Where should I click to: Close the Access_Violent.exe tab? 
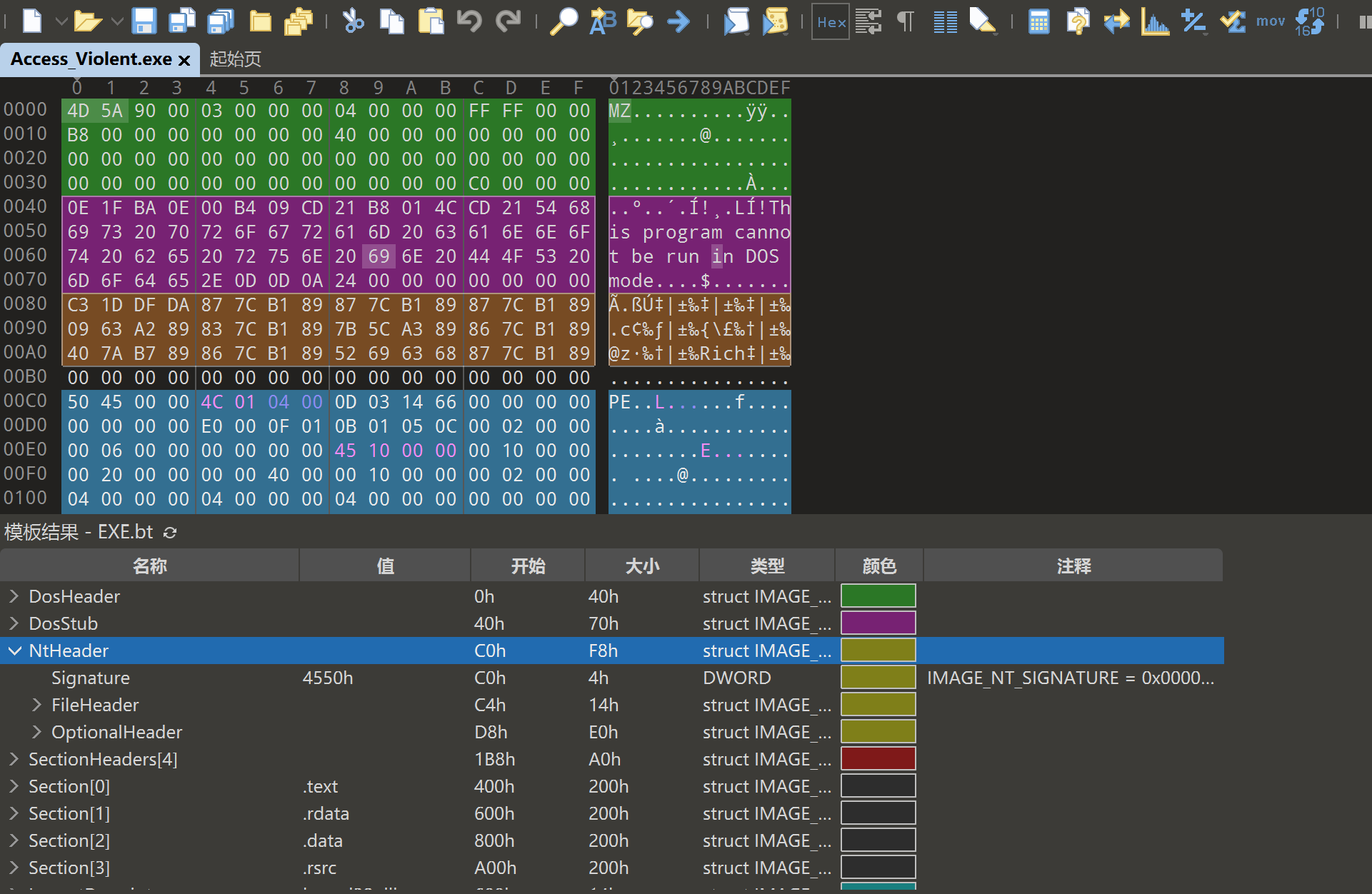coord(184,61)
